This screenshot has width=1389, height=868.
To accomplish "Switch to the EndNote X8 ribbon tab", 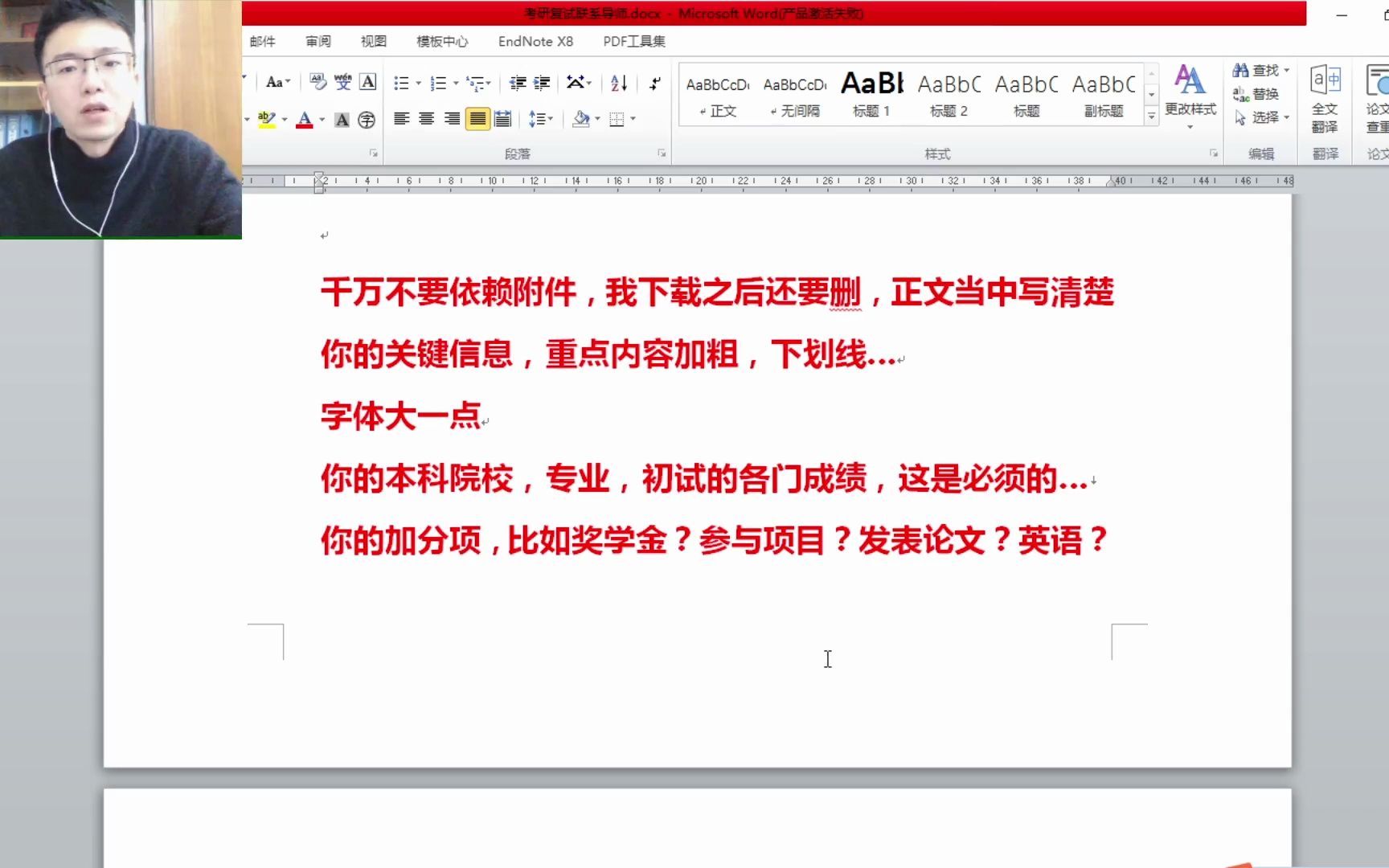I will click(535, 41).
